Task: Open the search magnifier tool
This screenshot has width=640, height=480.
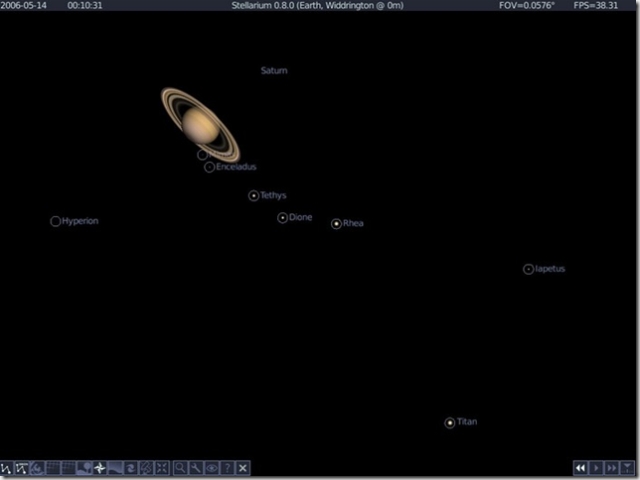Action: click(x=180, y=468)
